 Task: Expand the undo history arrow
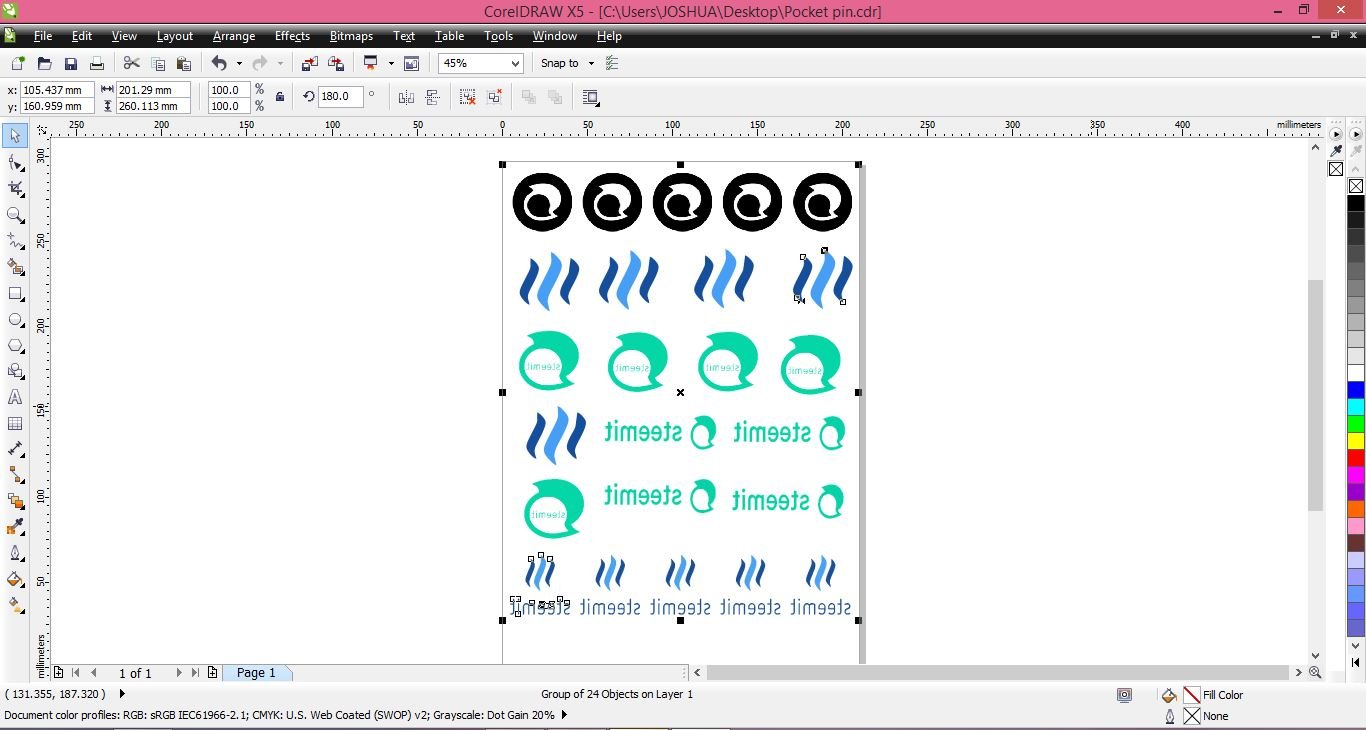tap(239, 63)
